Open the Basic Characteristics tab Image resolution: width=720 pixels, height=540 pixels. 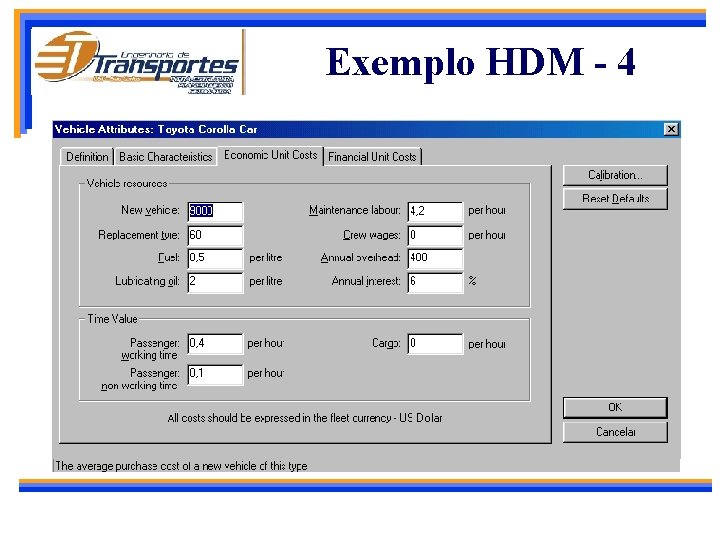[165, 157]
